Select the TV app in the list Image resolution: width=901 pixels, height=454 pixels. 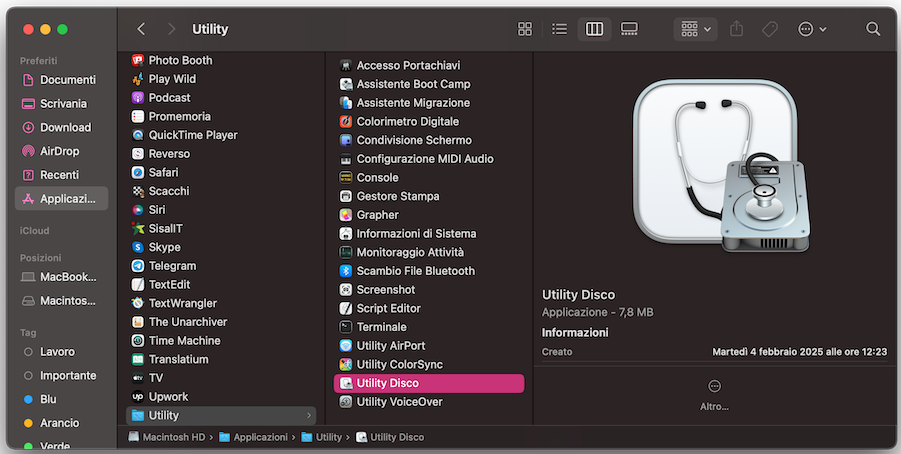[x=221, y=378]
